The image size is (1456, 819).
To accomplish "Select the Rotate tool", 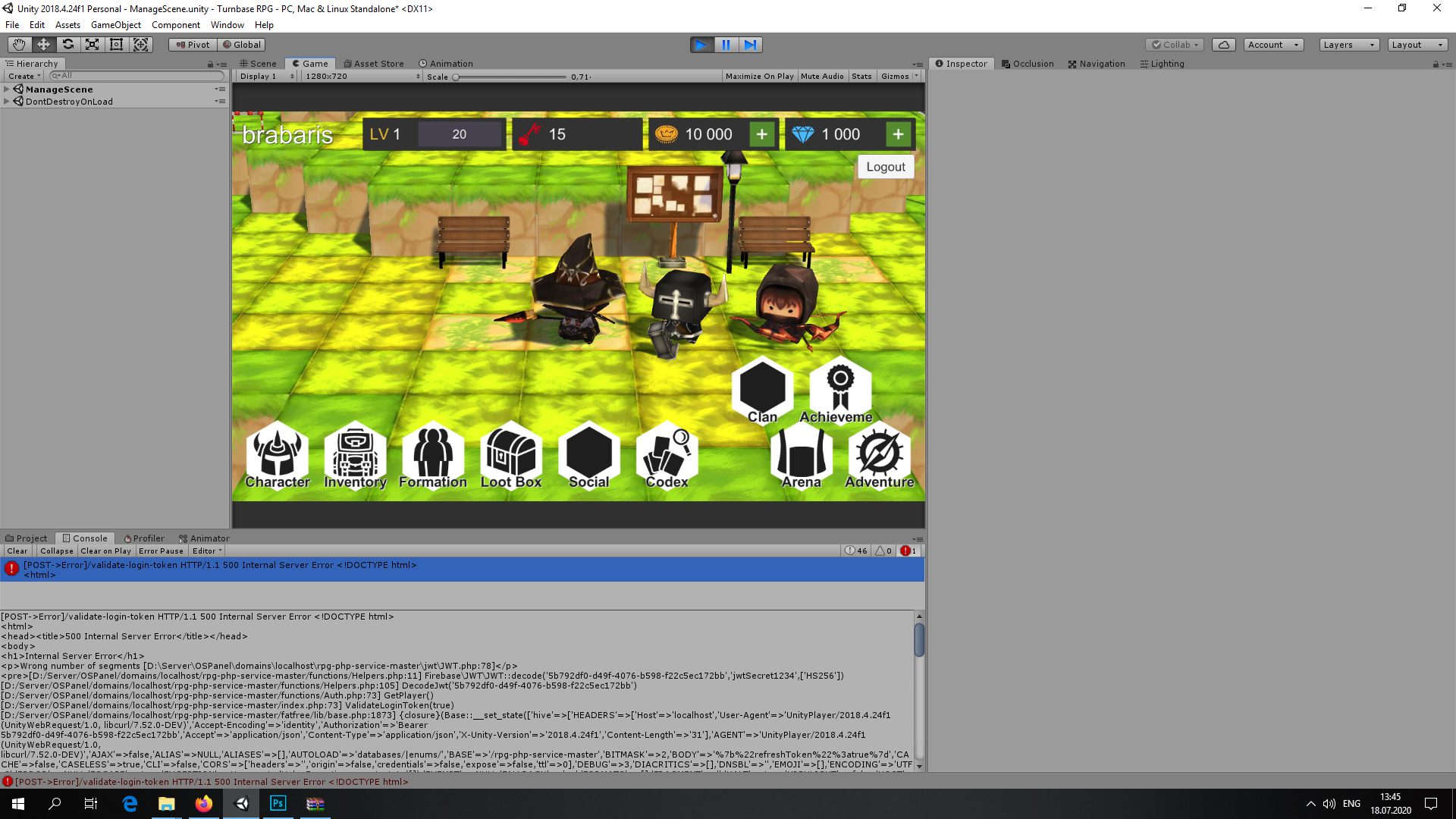I will point(67,44).
